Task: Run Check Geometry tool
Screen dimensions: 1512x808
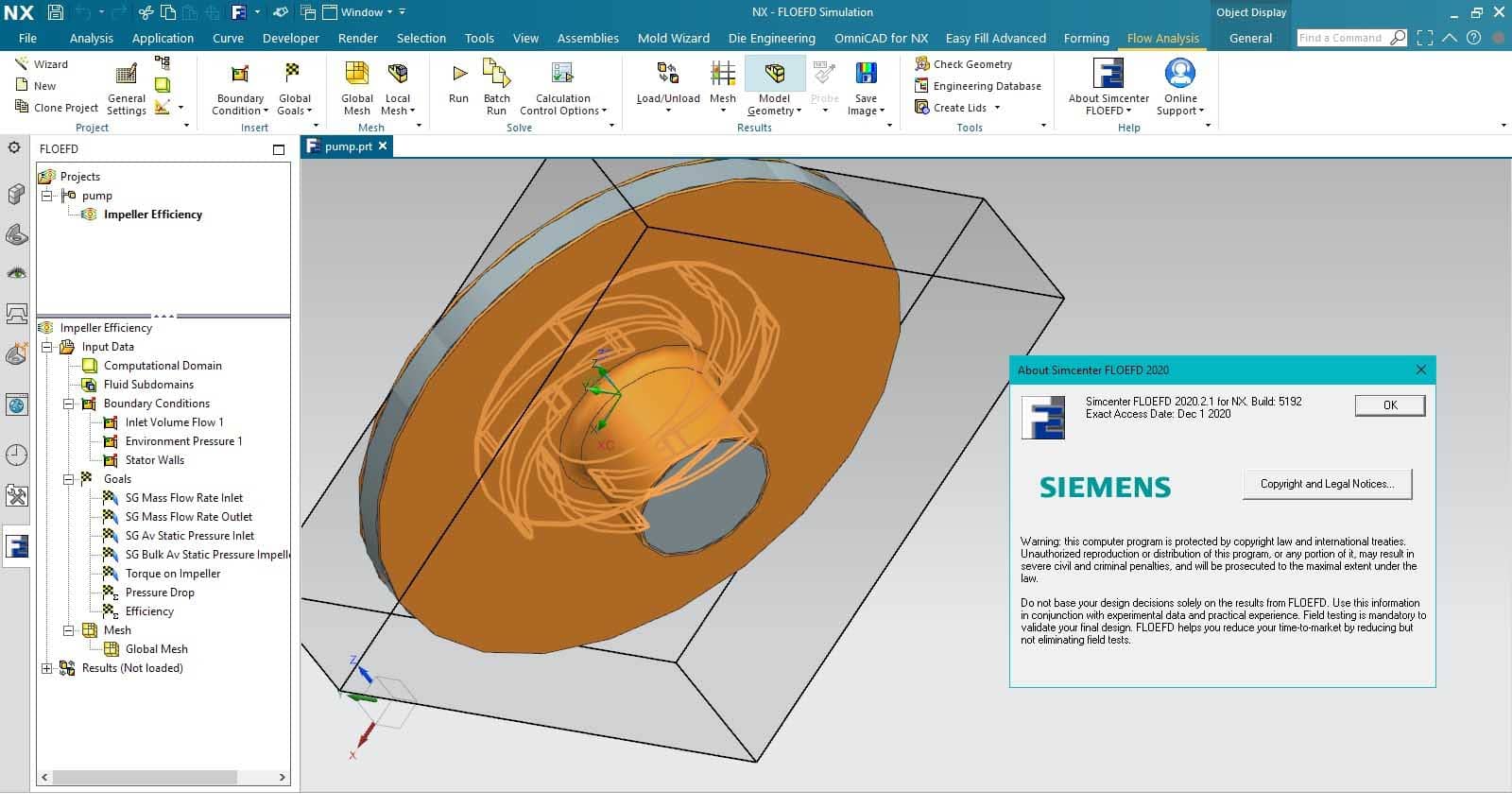Action: click(x=964, y=64)
